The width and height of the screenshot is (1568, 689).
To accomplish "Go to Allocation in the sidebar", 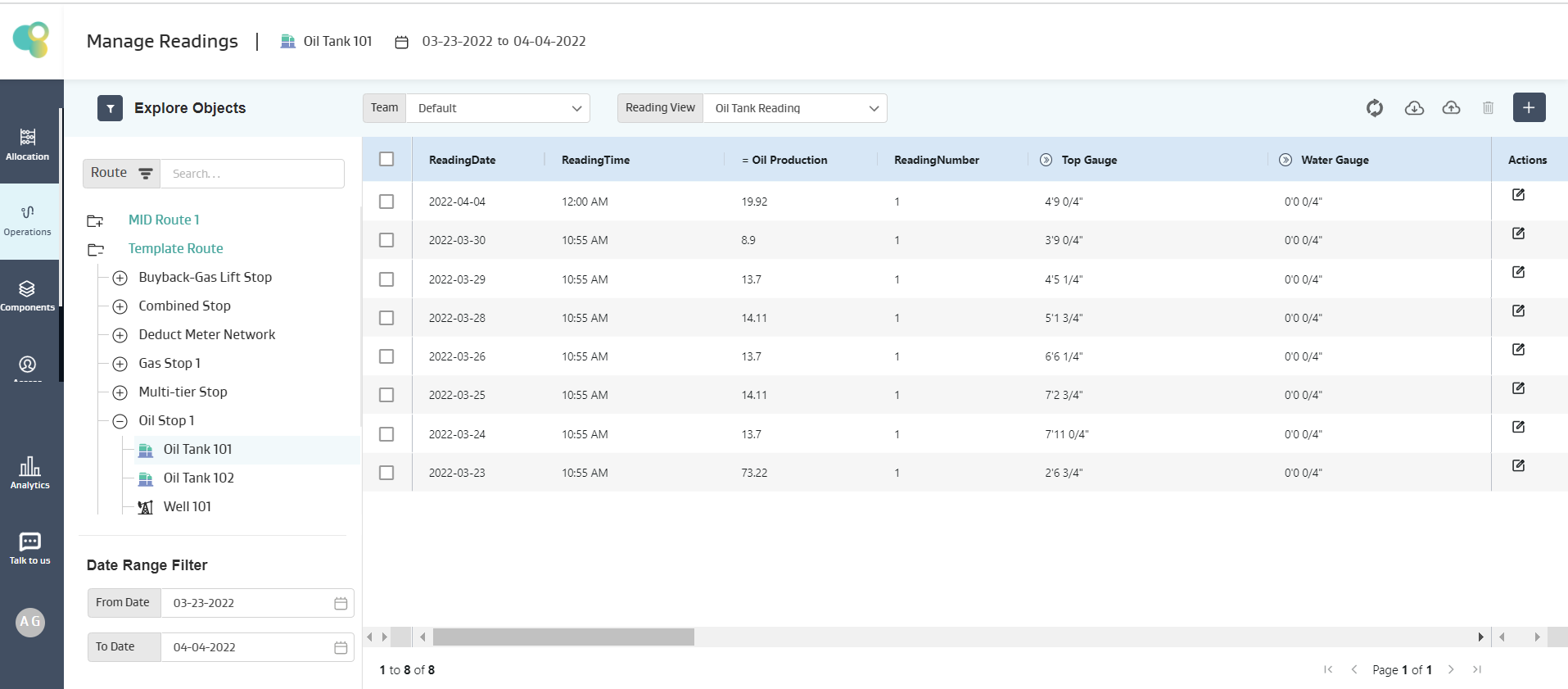I will coord(28,143).
